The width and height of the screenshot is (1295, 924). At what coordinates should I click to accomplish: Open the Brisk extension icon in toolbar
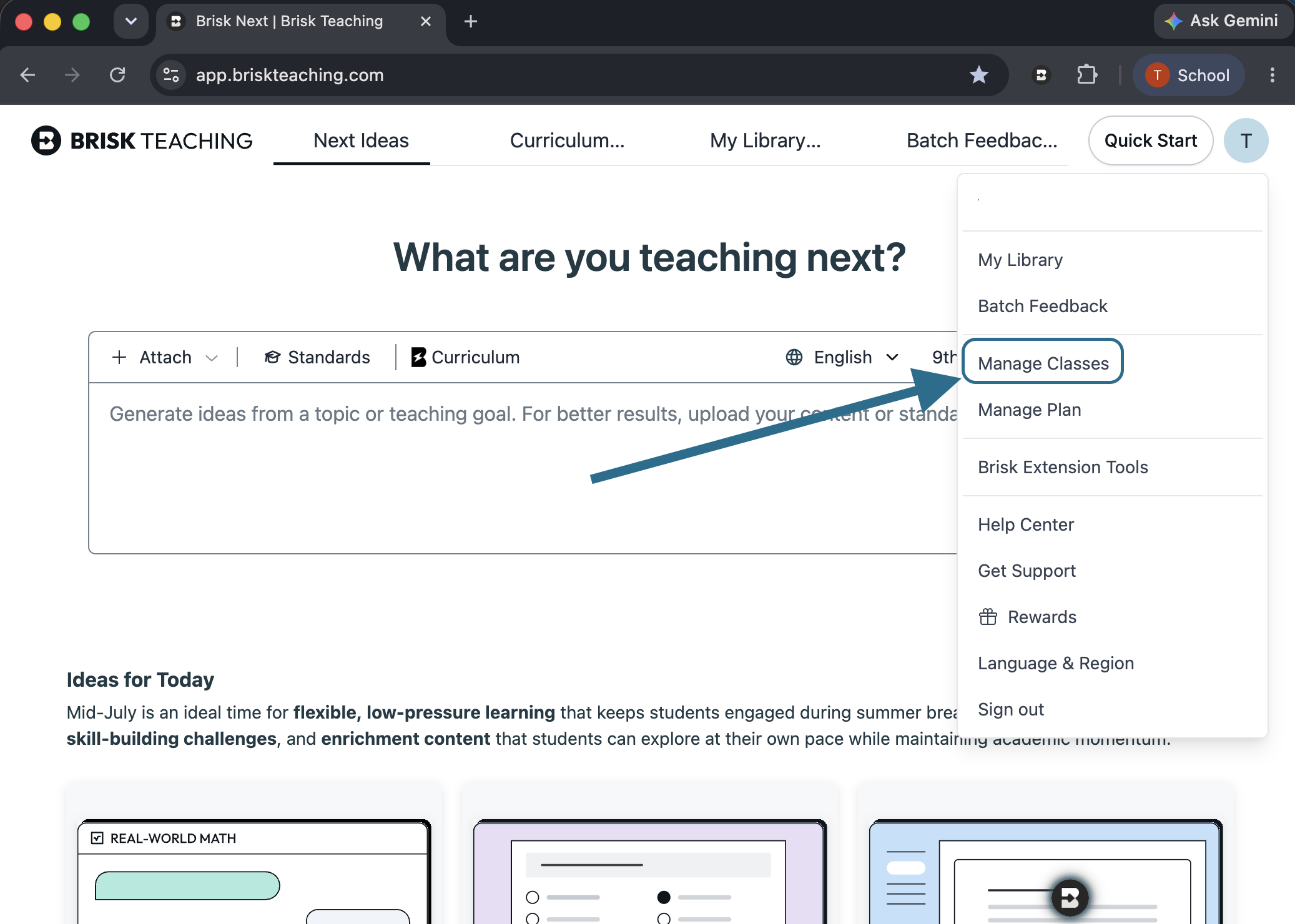point(1041,75)
